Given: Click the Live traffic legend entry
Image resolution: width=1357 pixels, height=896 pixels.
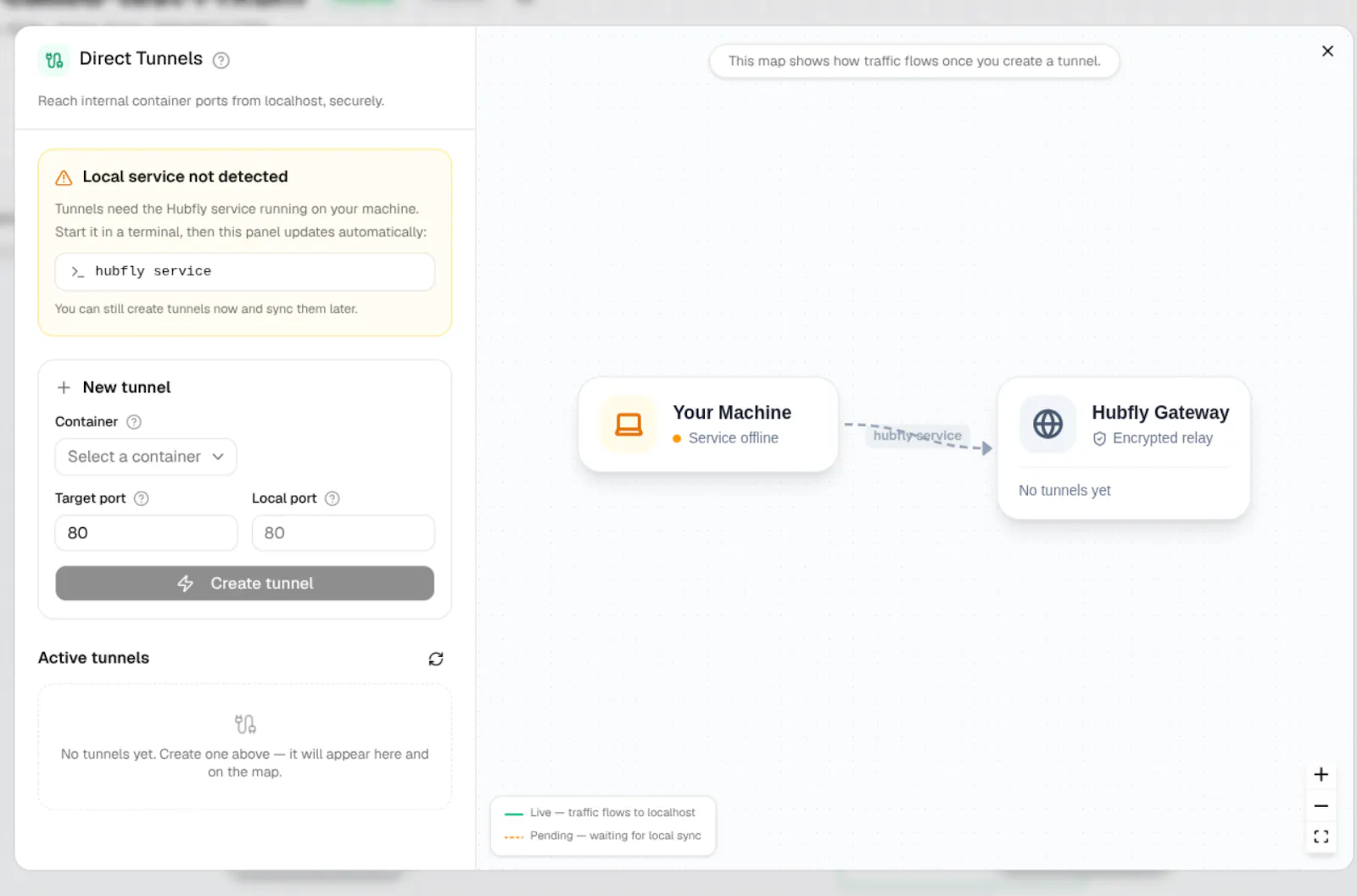Looking at the screenshot, I should pos(600,813).
